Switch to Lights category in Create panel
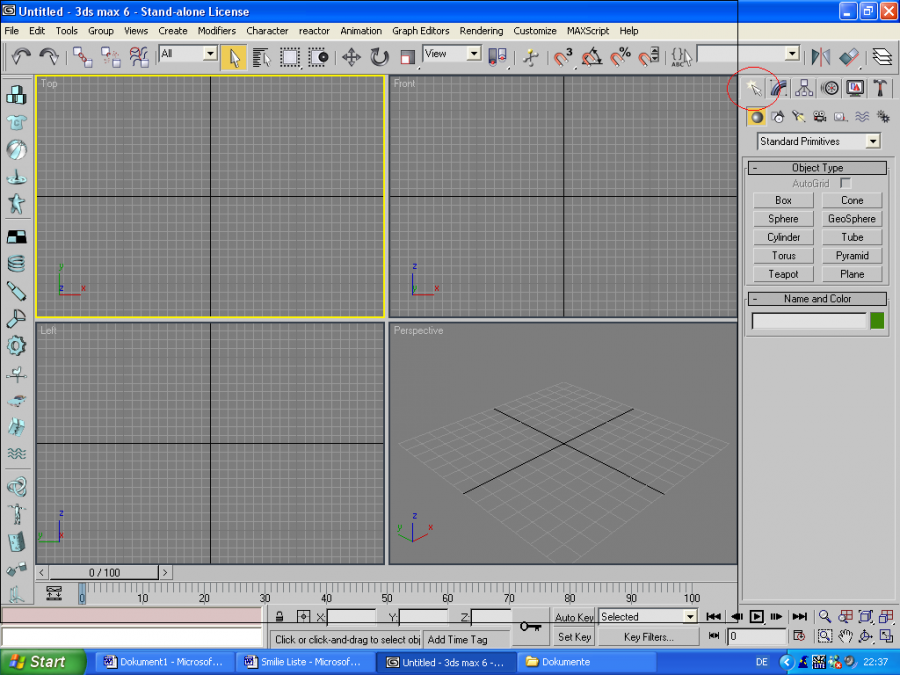 point(800,117)
